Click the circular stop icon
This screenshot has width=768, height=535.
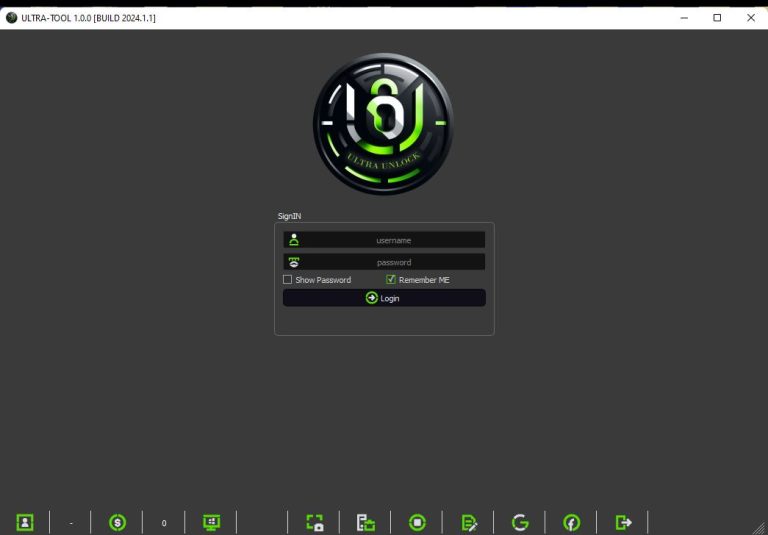pos(417,522)
